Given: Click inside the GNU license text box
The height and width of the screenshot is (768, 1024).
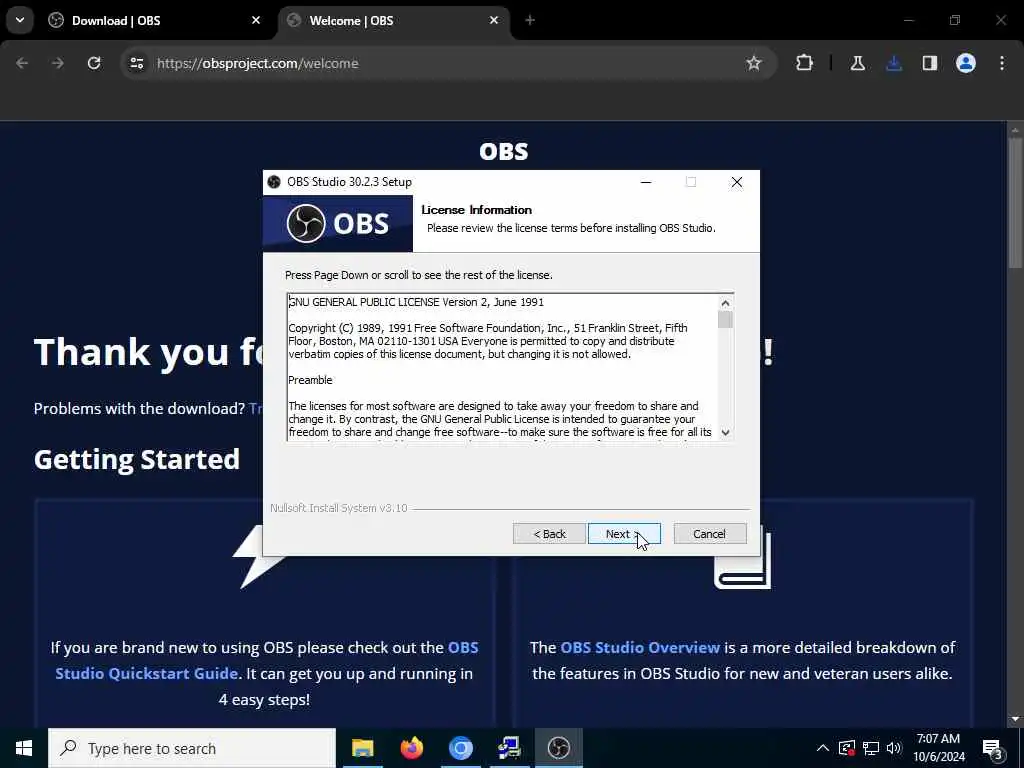Looking at the screenshot, I should pos(502,367).
